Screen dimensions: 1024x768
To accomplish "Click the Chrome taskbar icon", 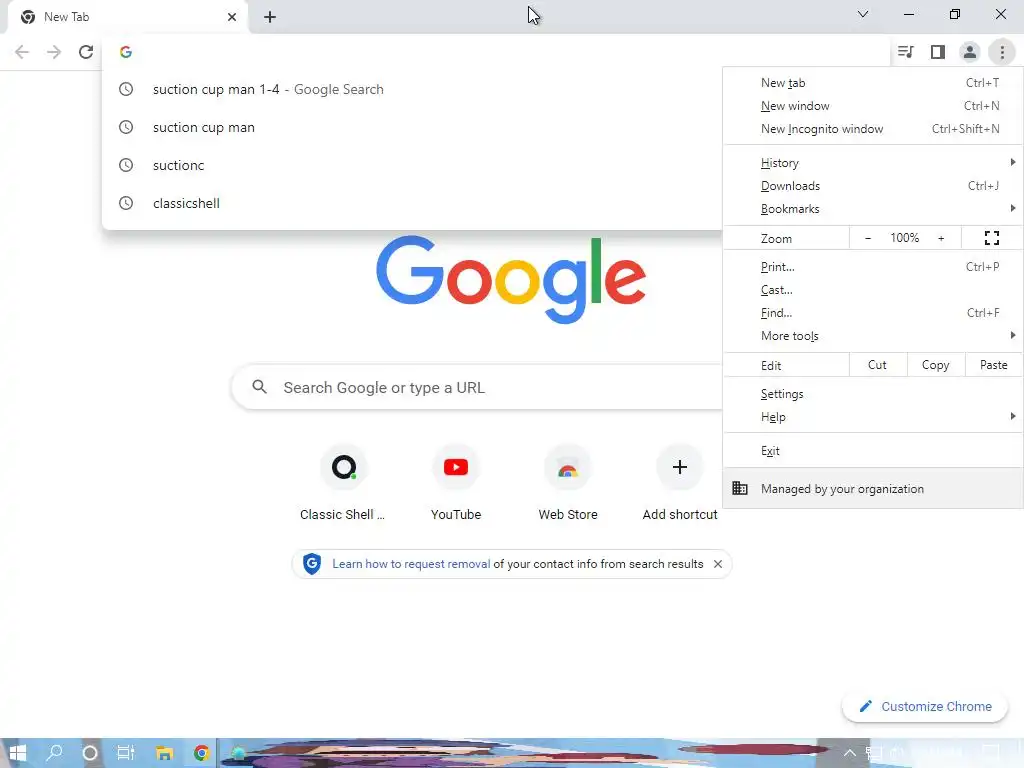I will coord(201,753).
